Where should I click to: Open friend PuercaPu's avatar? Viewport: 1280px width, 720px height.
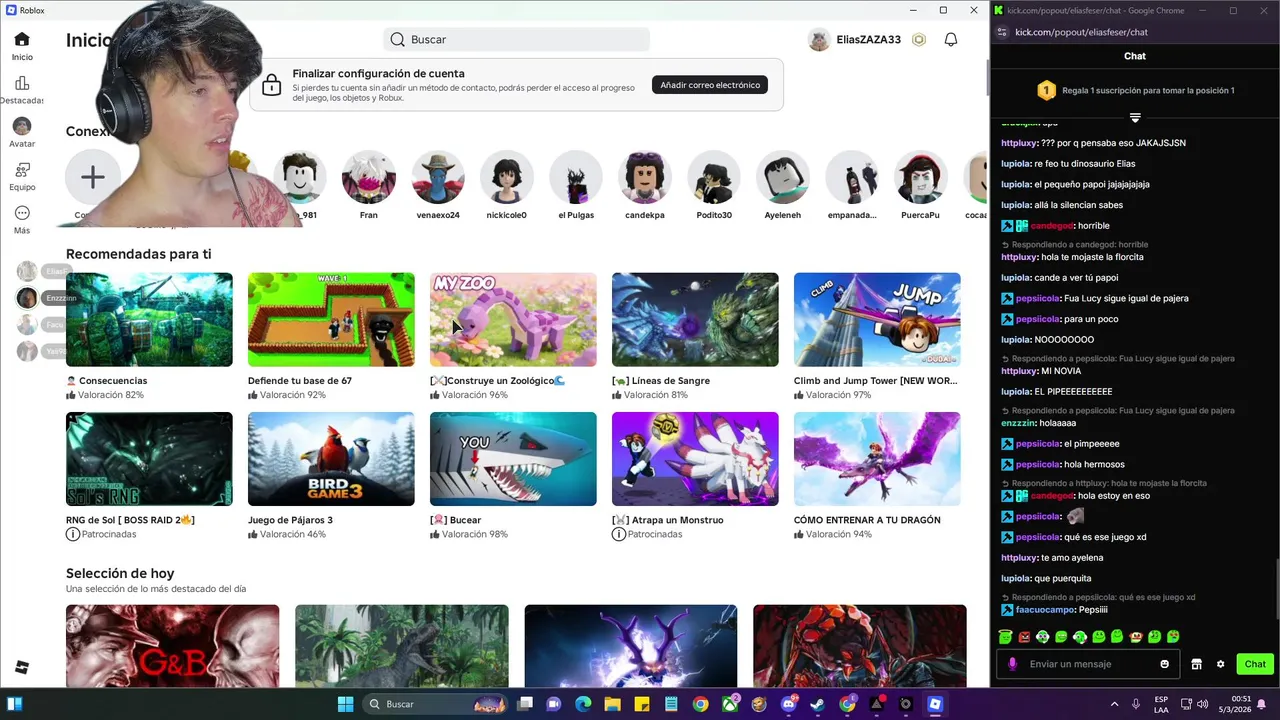[x=920, y=178]
